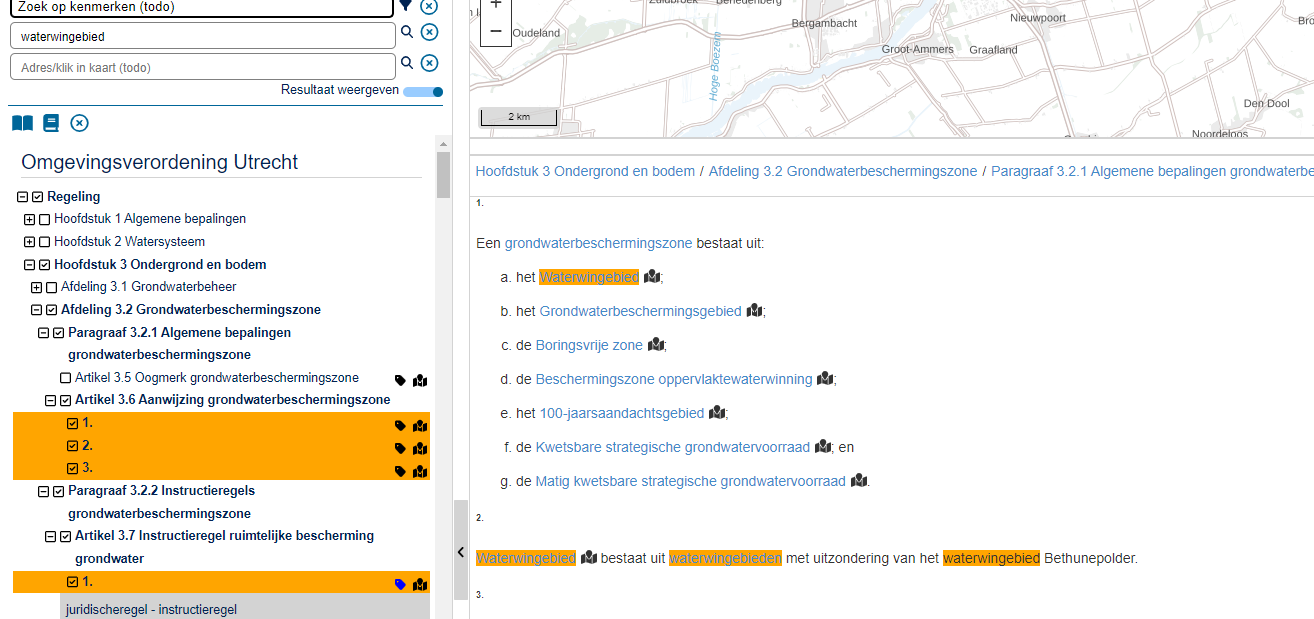The height and width of the screenshot is (619, 1314).
Task: Collapse the Regeling tree node
Action: click(23, 197)
